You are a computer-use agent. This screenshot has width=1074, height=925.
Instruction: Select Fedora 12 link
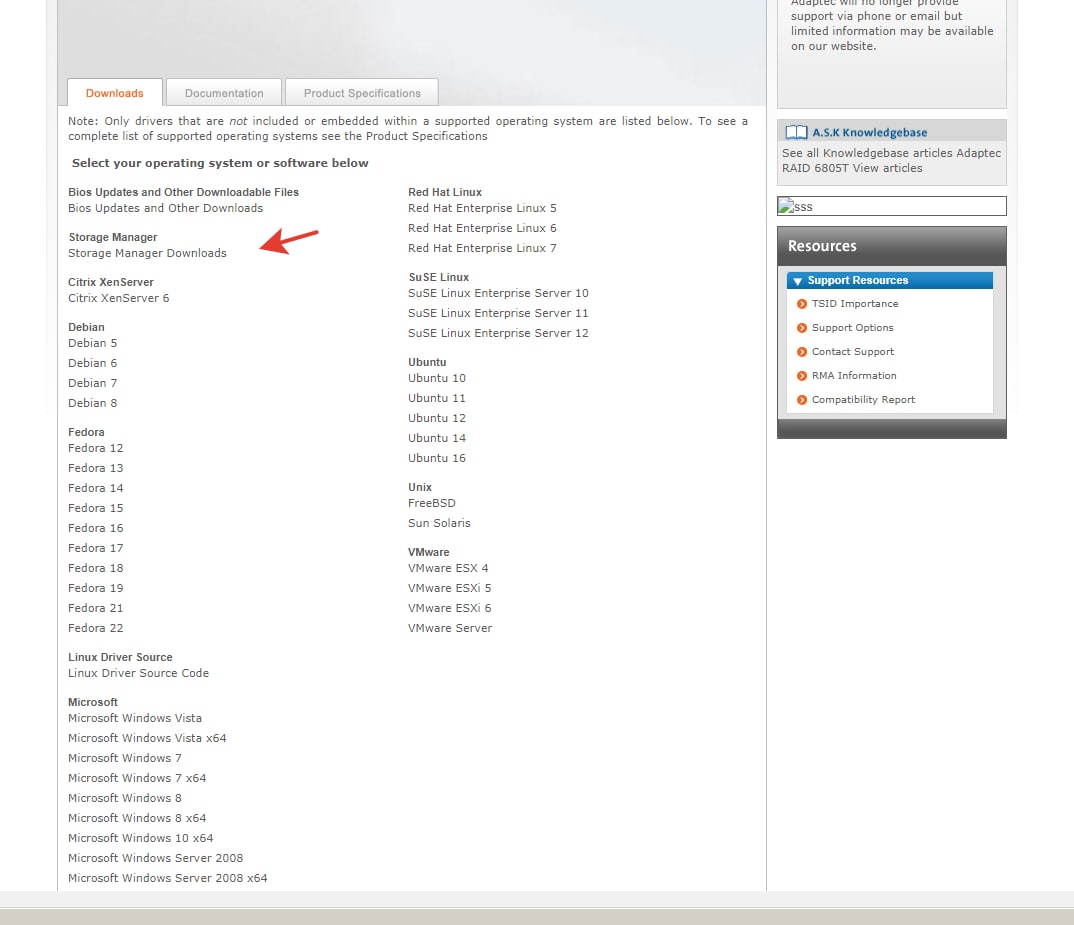(x=95, y=447)
